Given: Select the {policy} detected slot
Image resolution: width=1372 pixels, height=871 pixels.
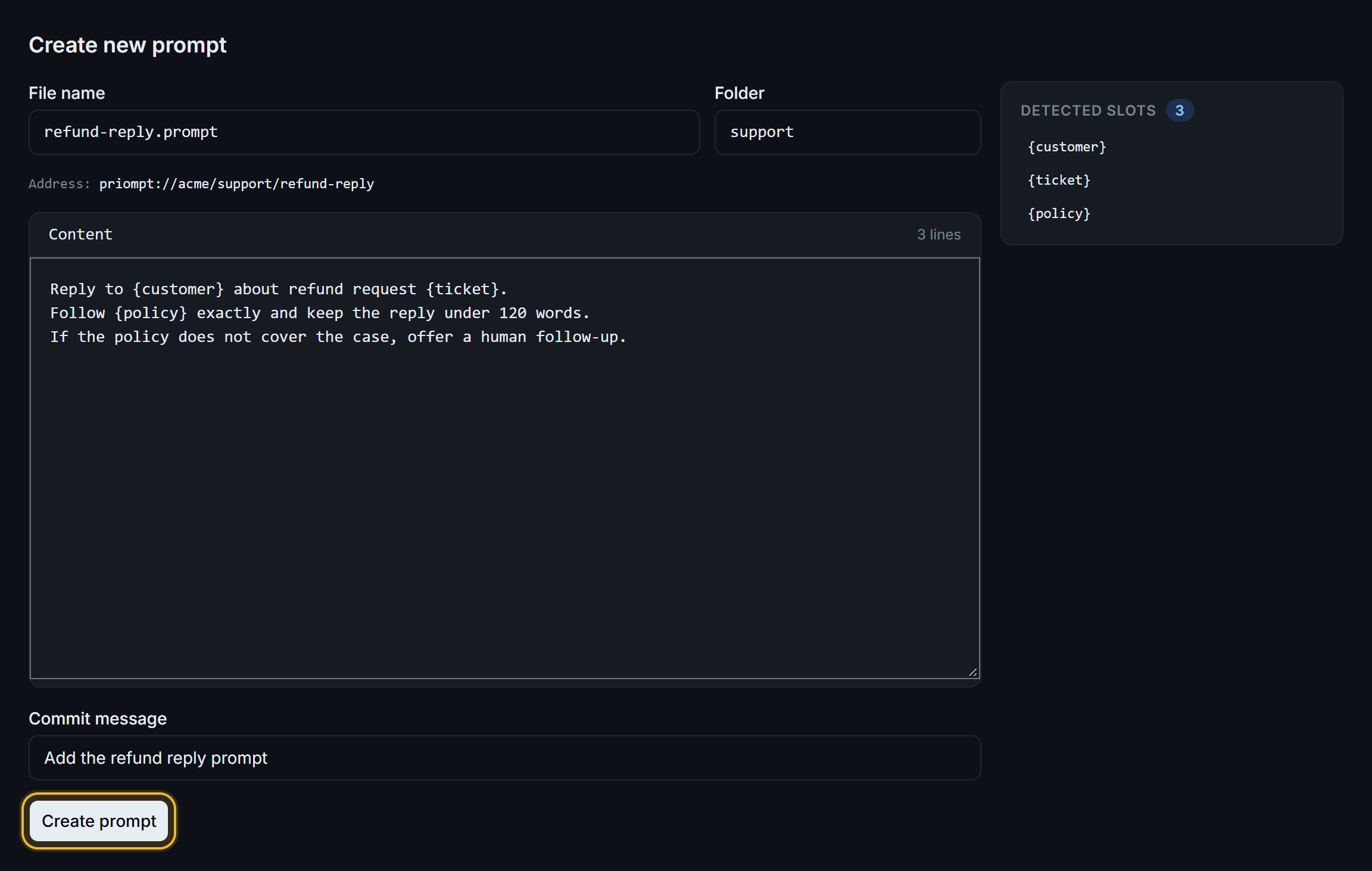Looking at the screenshot, I should click(1059, 214).
